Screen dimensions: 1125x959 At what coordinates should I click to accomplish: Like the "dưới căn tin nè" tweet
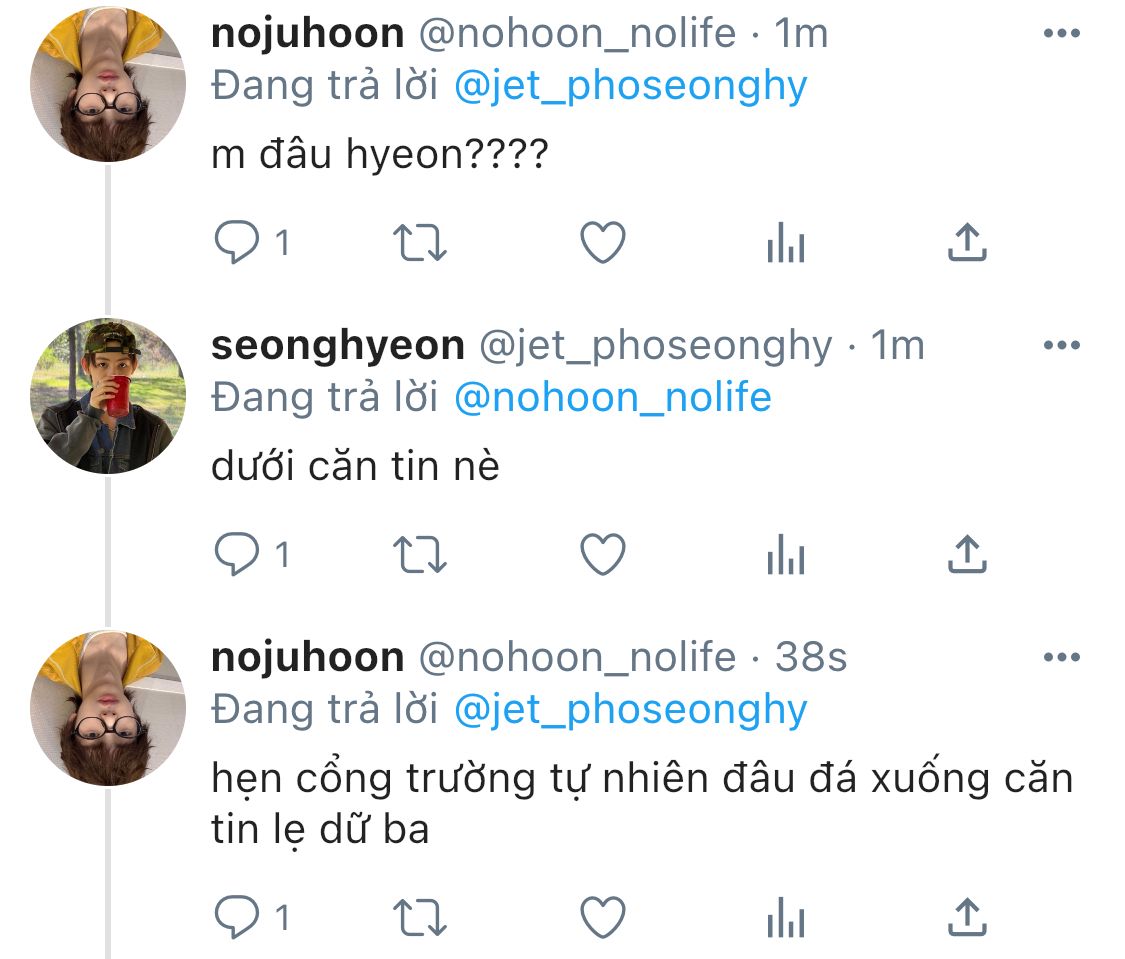coord(603,555)
